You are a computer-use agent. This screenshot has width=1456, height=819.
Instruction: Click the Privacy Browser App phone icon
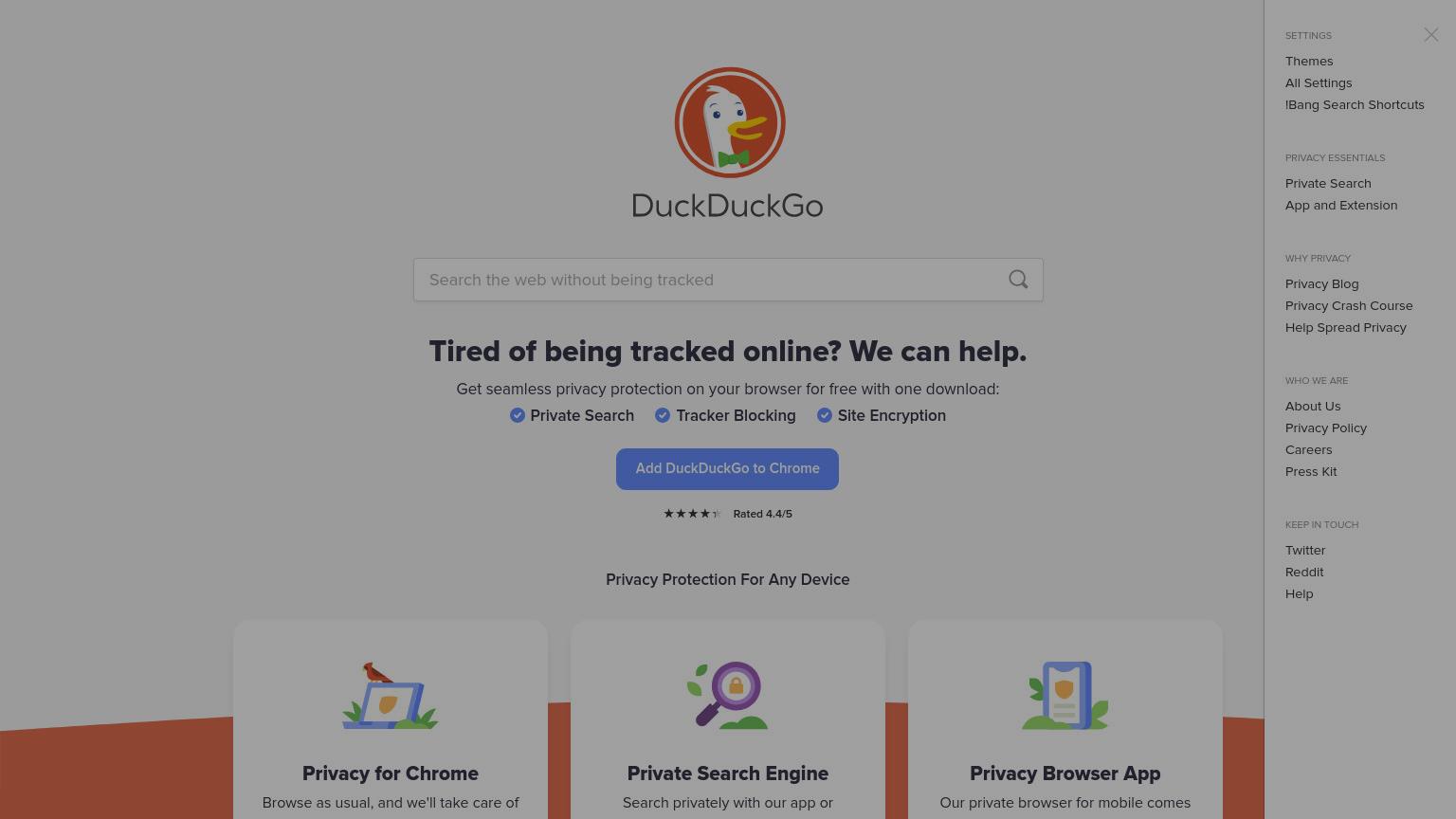click(1065, 696)
